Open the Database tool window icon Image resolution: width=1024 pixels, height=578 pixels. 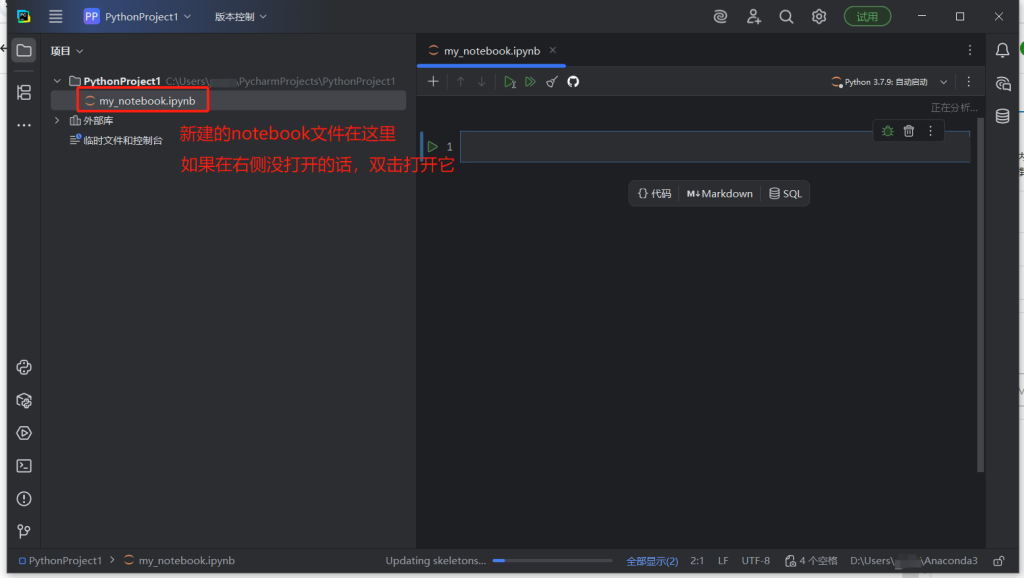[x=1001, y=116]
